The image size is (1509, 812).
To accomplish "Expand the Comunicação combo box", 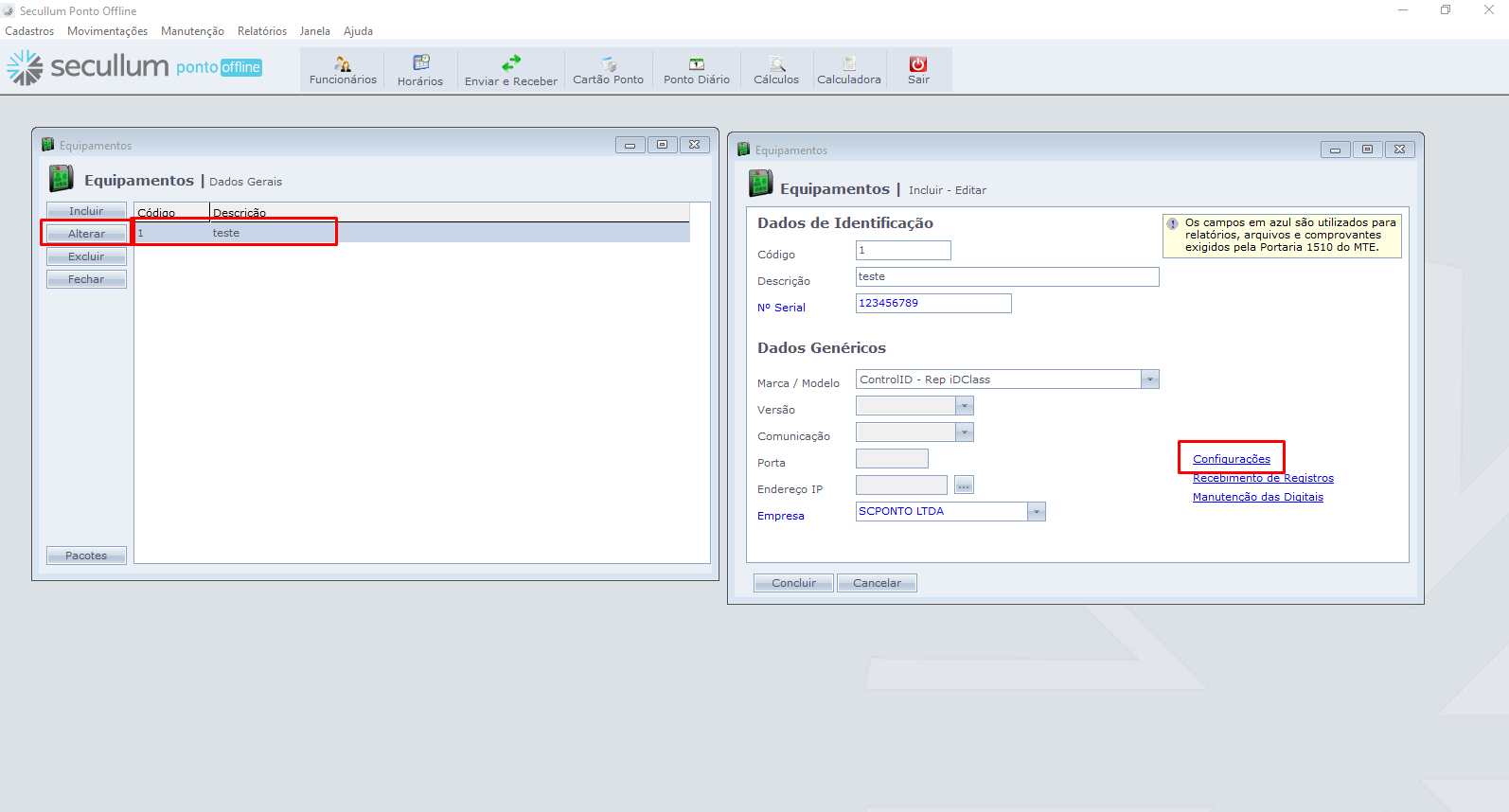I will coord(964,432).
